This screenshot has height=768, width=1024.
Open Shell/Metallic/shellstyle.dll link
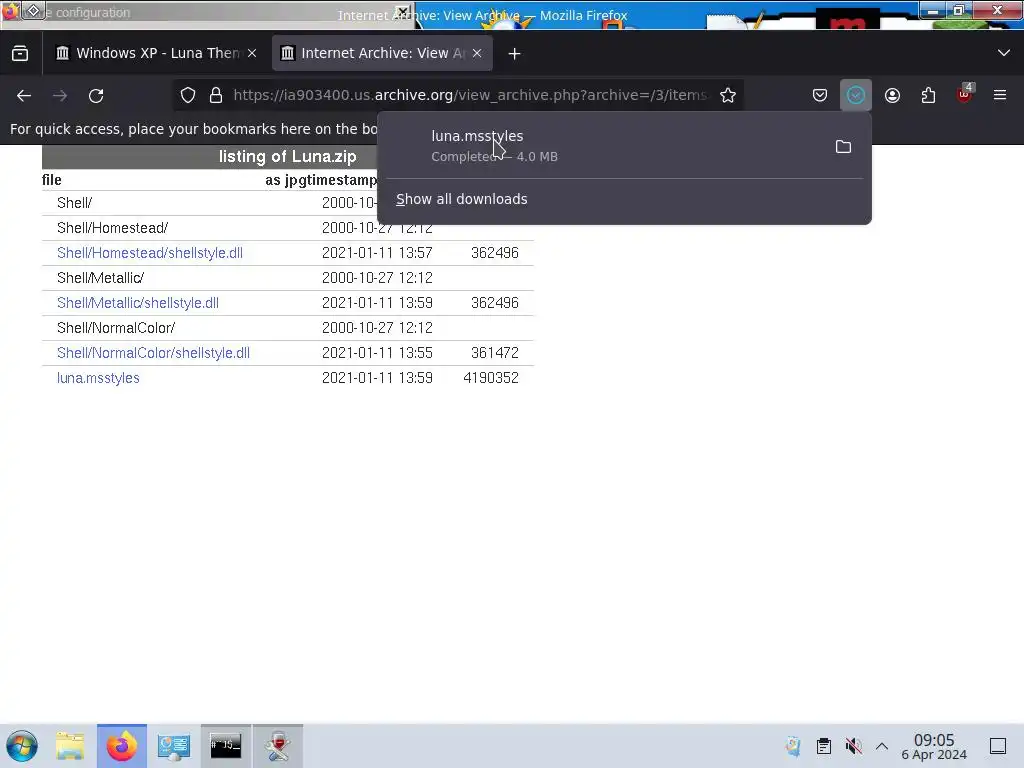[x=138, y=303]
